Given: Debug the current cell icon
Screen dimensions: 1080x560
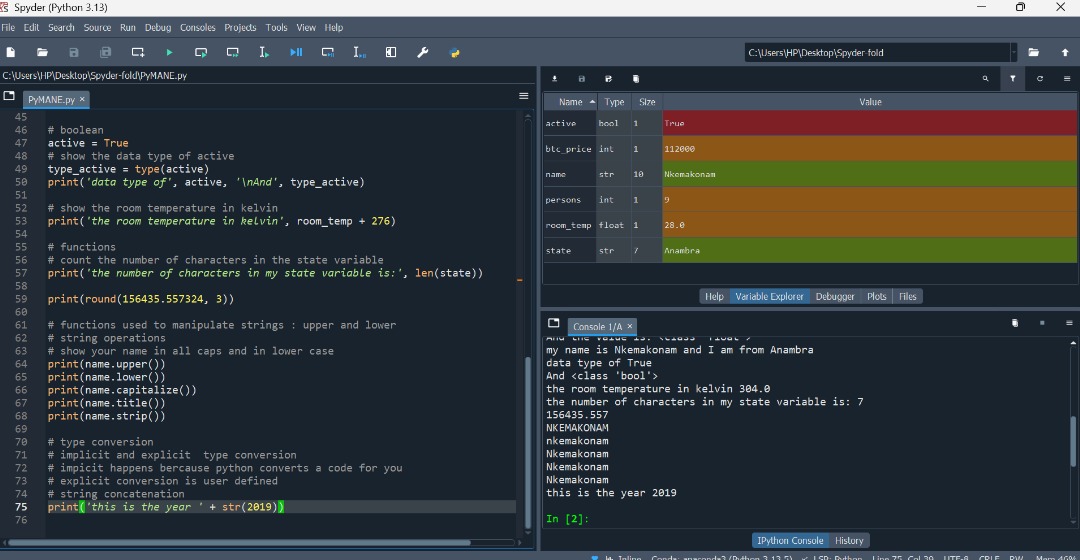Looking at the screenshot, I should click(328, 52).
